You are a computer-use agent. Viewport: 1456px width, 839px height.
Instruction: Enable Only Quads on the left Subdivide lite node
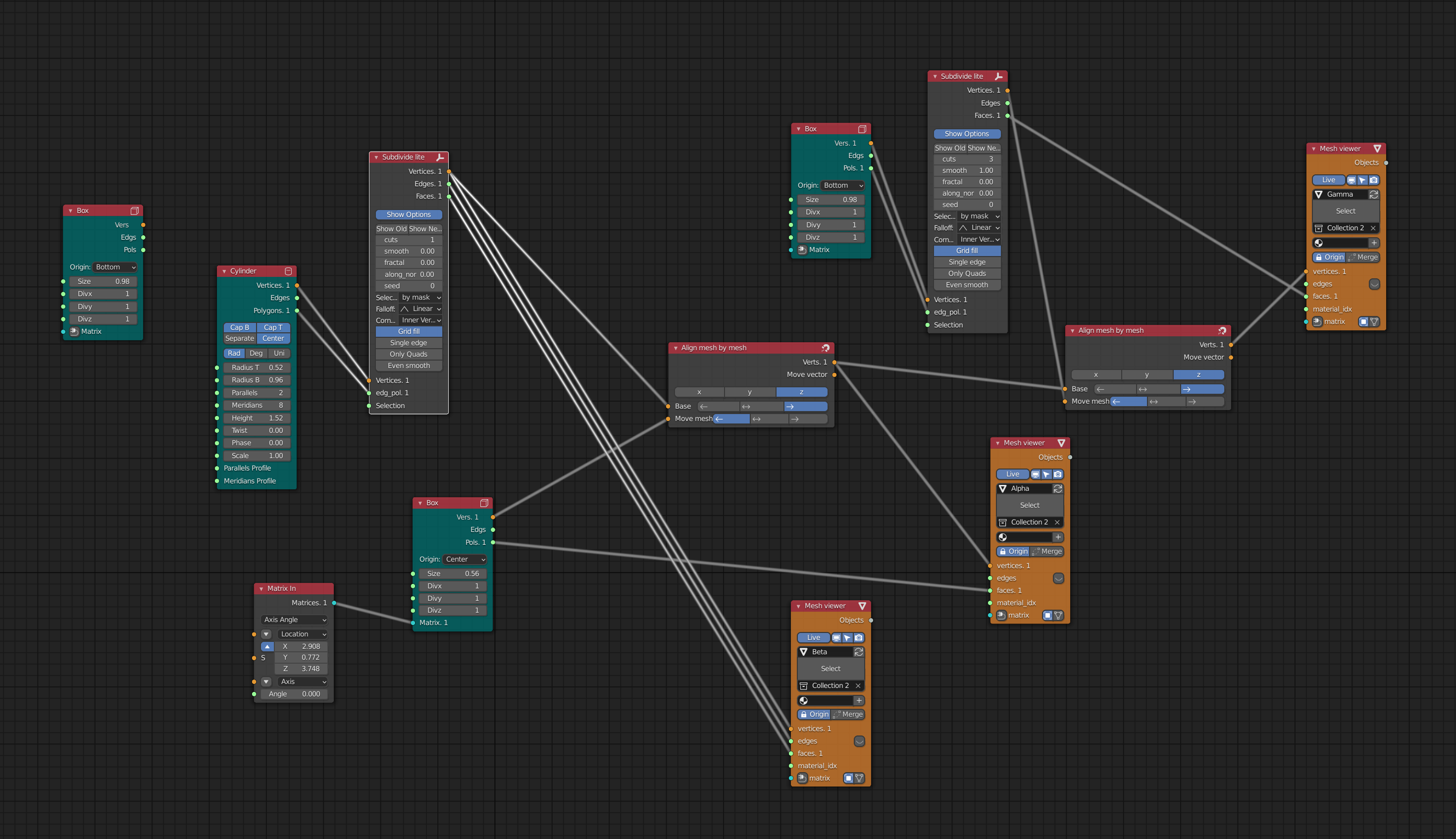point(409,354)
